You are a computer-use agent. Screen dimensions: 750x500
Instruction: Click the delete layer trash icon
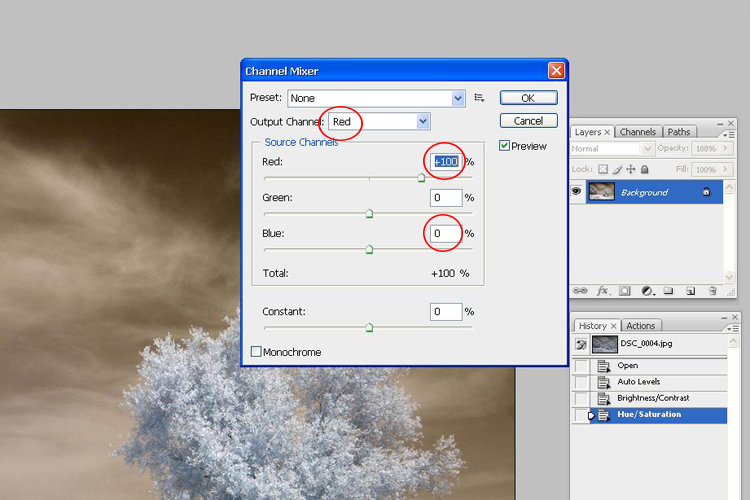(x=713, y=291)
